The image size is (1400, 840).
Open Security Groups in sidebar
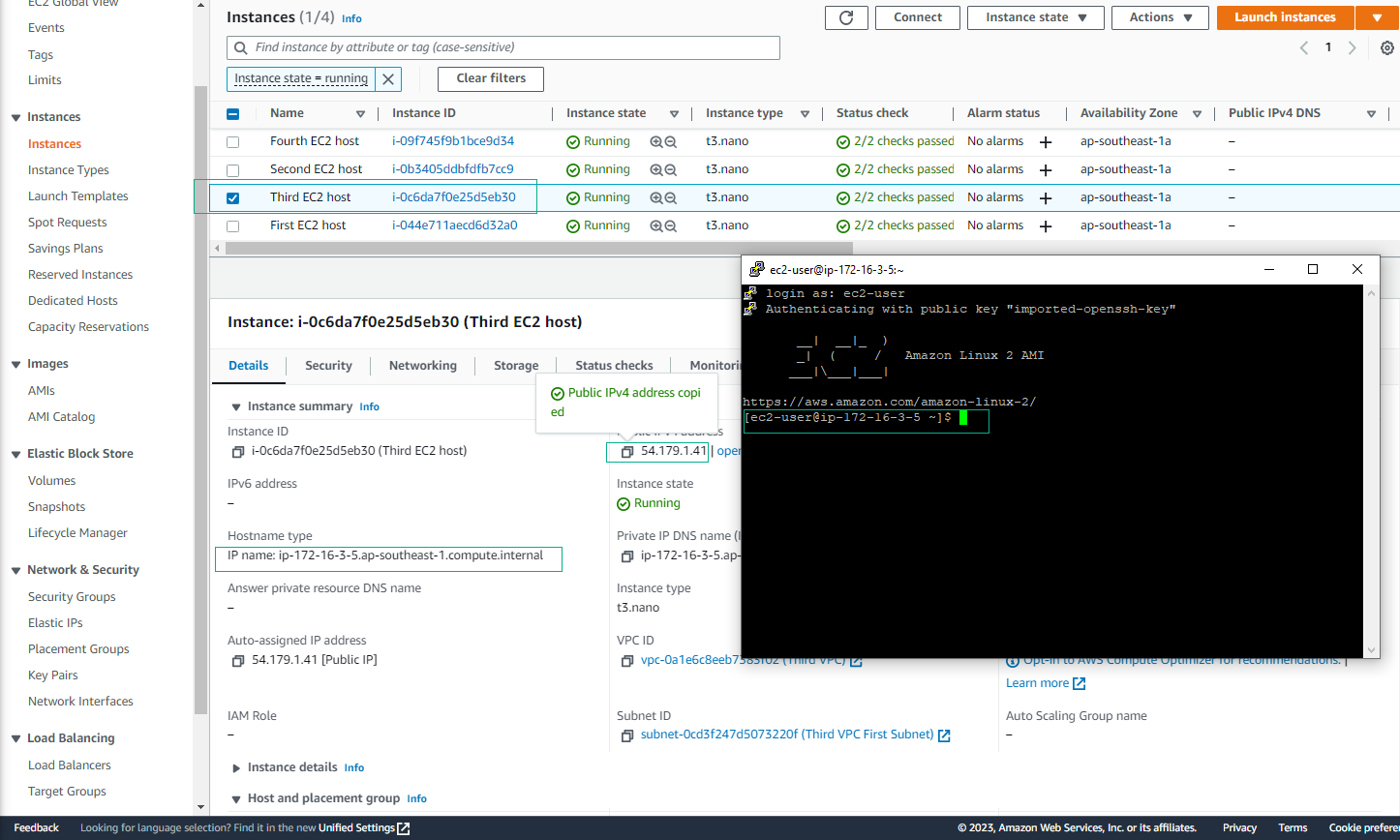(x=72, y=597)
